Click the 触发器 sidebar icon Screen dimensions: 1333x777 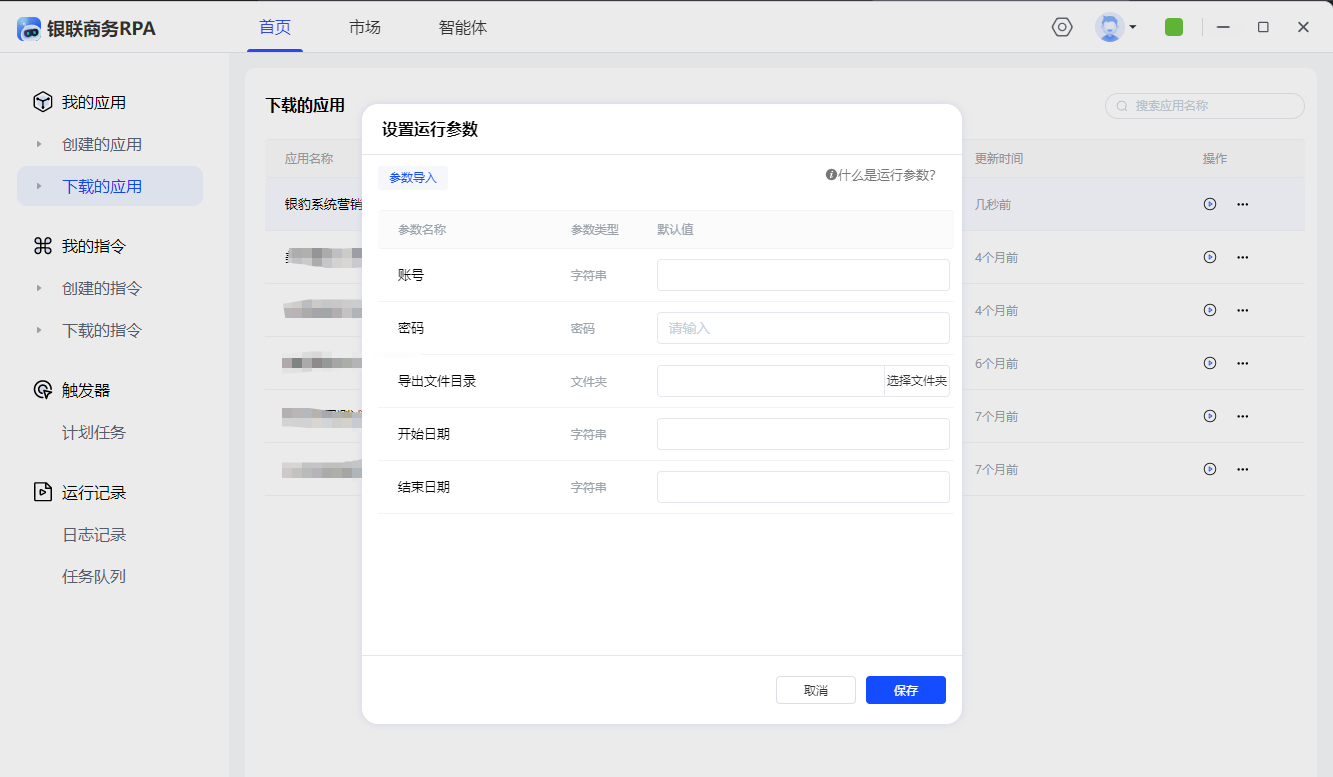click(42, 390)
